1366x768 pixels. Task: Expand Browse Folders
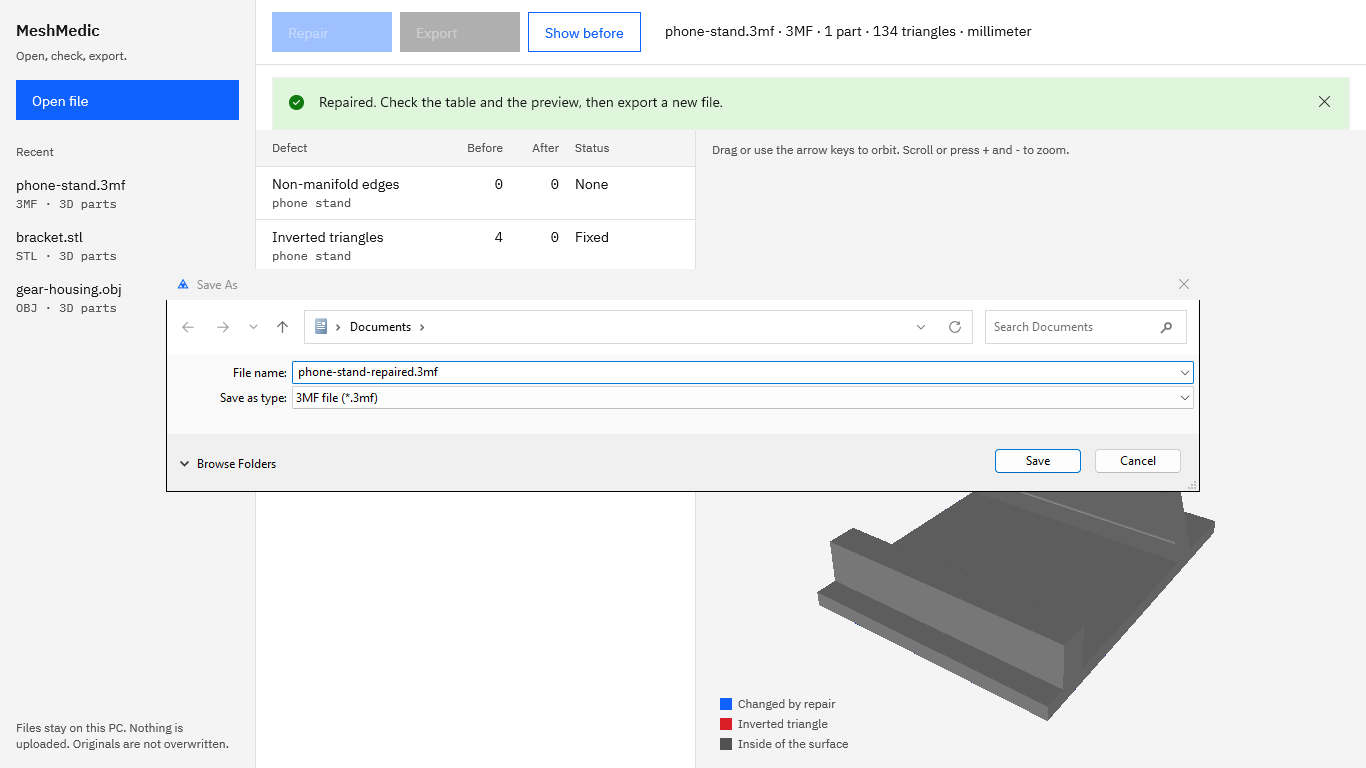pos(228,464)
